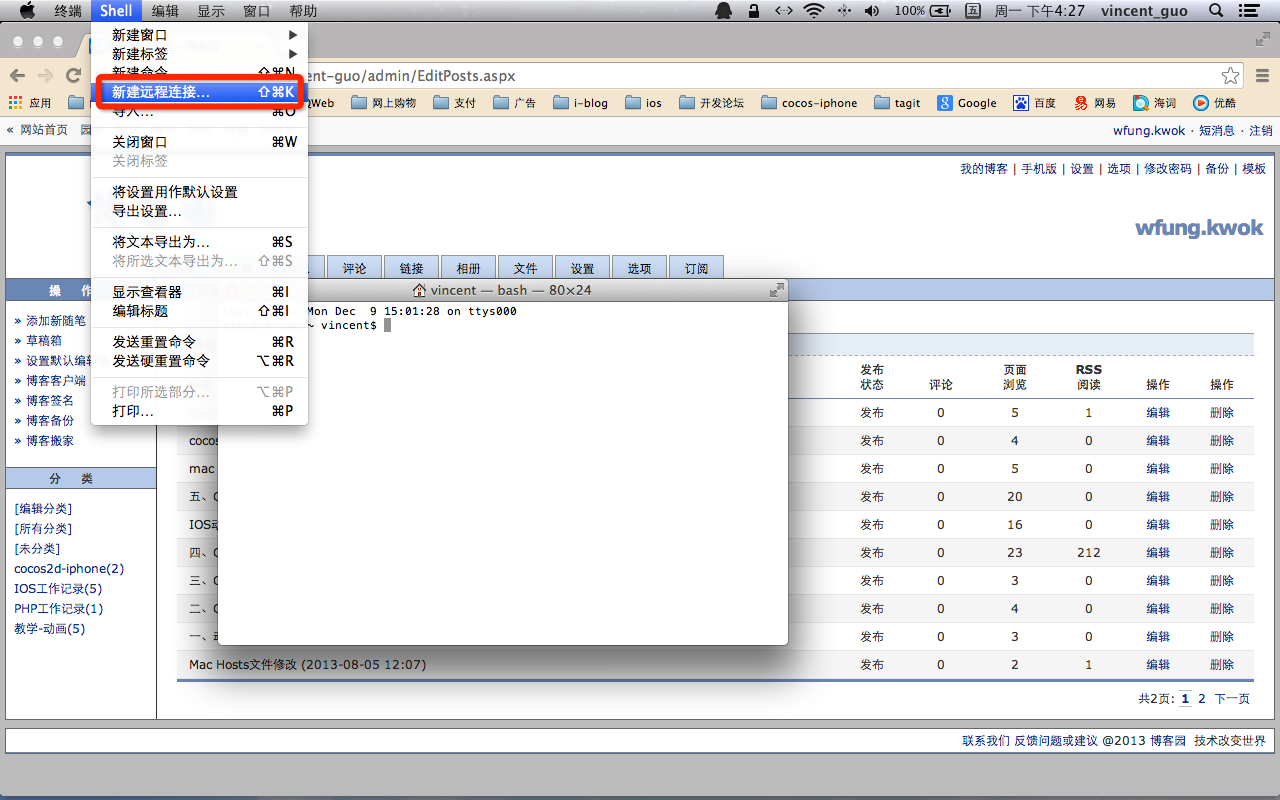Open the Chrome menu hamburger icon
Image resolution: width=1280 pixels, height=800 pixels.
[1261, 76]
